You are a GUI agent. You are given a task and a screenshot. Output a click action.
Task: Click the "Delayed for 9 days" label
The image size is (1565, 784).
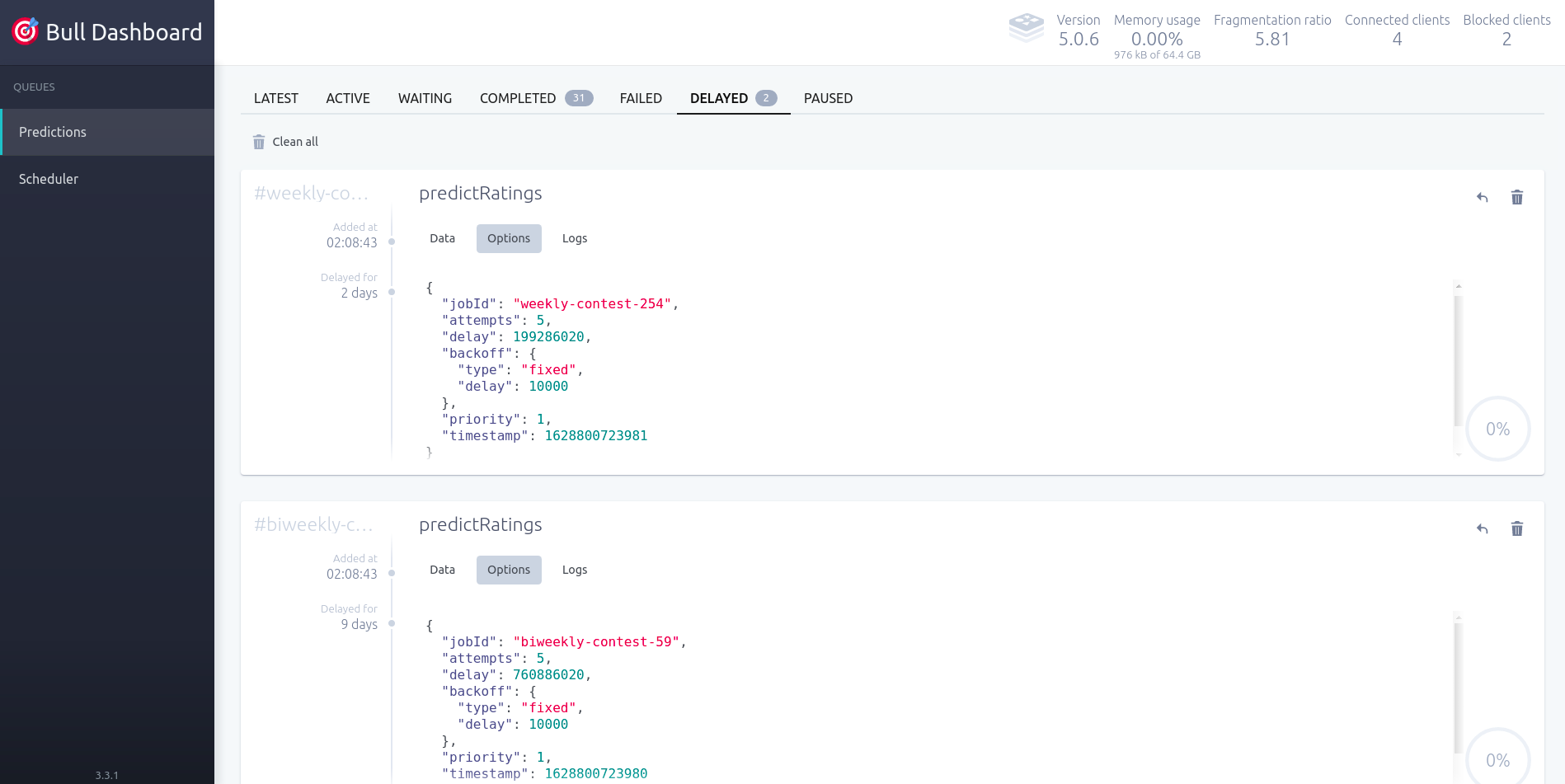(x=349, y=617)
